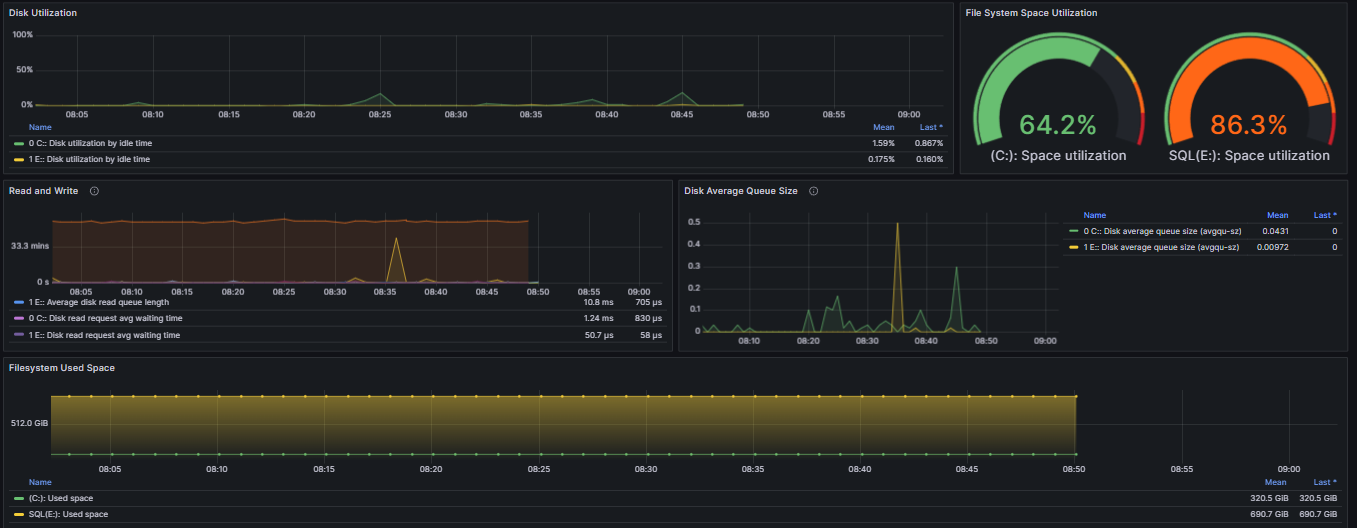Viewport: 1357px width, 528px height.
Task: Open the File System Space Utilization title menu
Action: (1031, 12)
